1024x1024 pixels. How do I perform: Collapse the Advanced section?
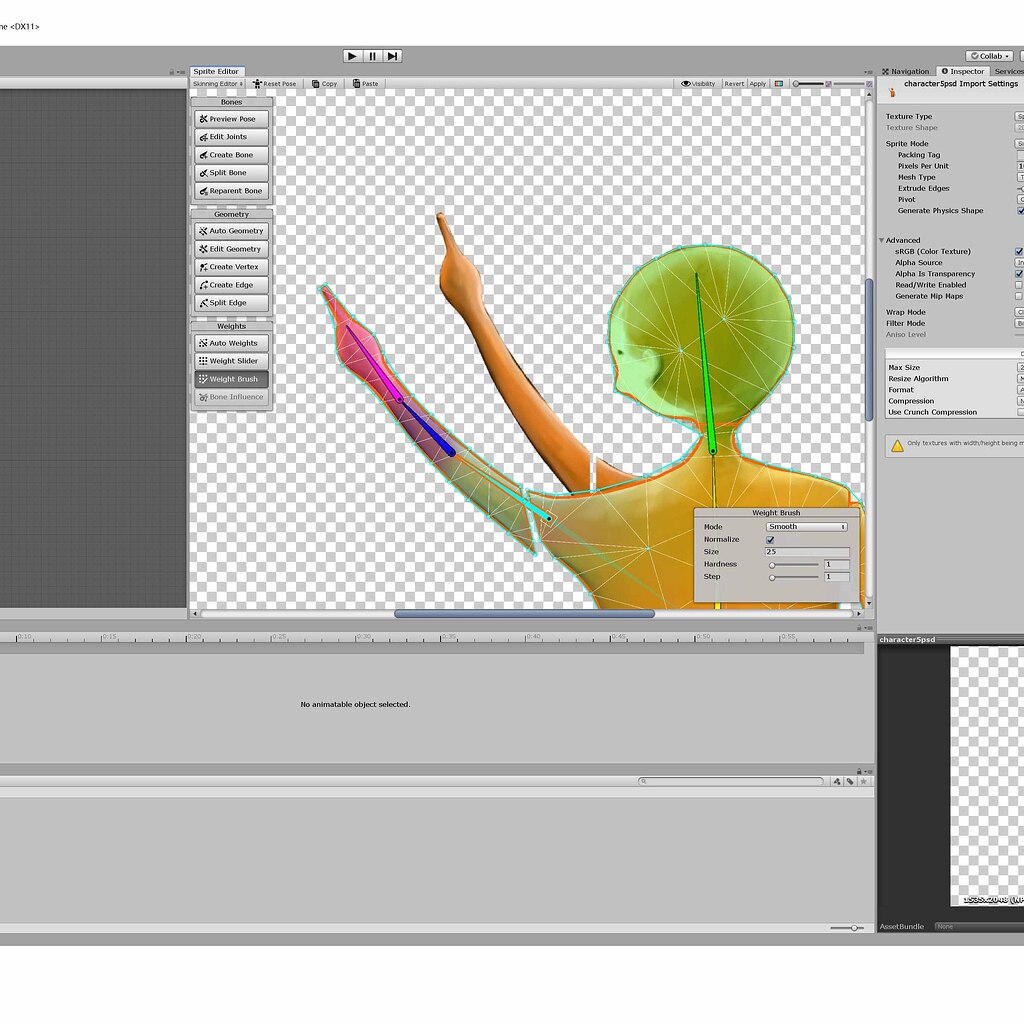click(x=882, y=240)
